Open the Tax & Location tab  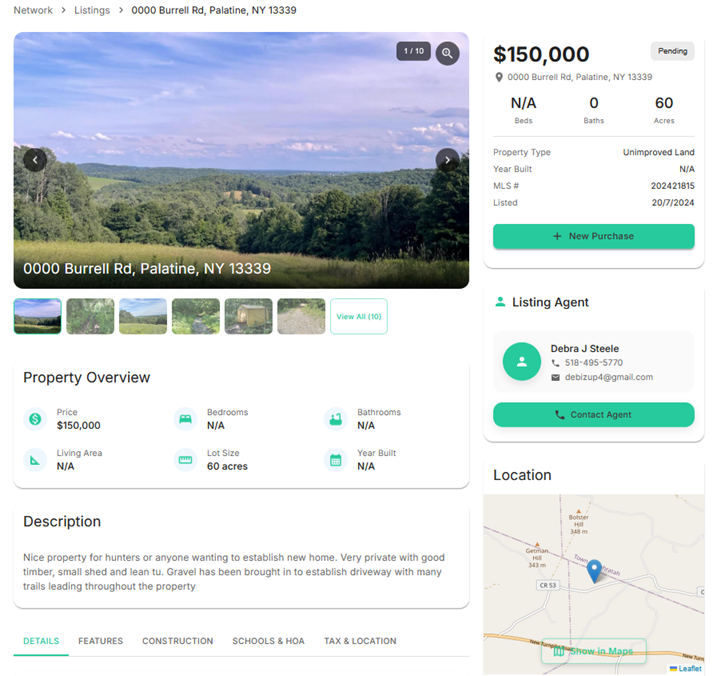pos(360,641)
